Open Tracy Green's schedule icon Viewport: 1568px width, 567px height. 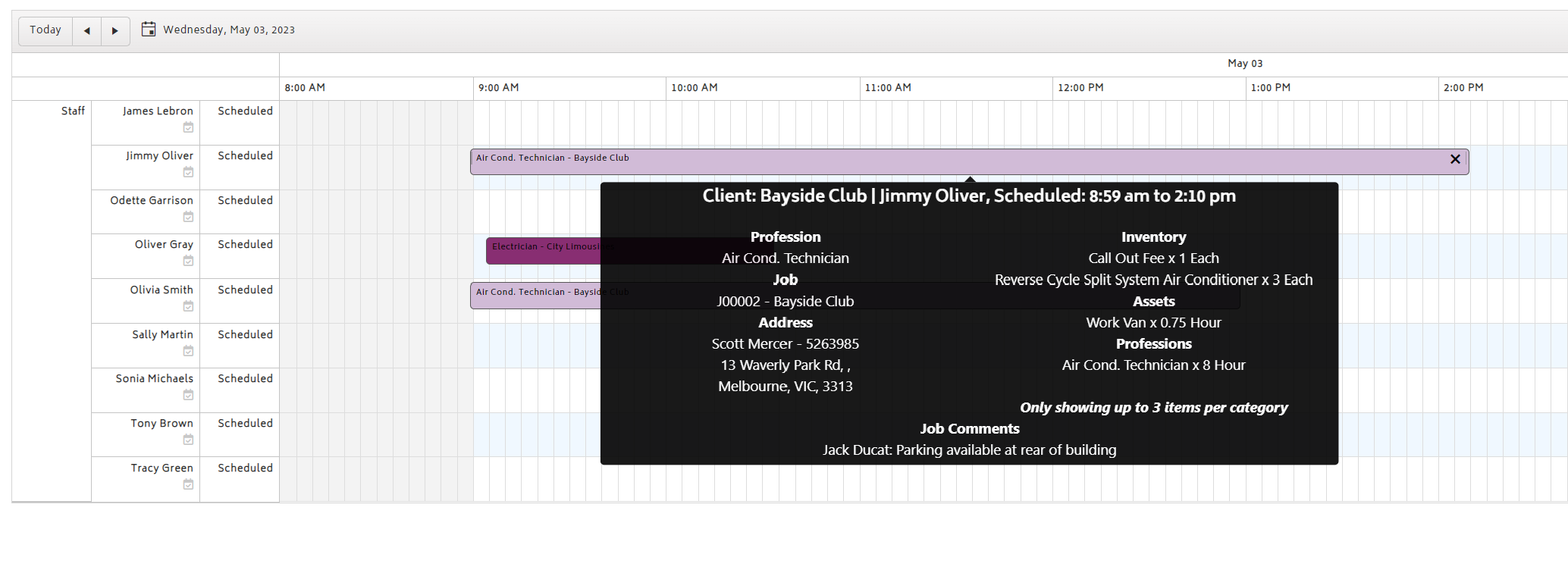pyautogui.click(x=188, y=484)
